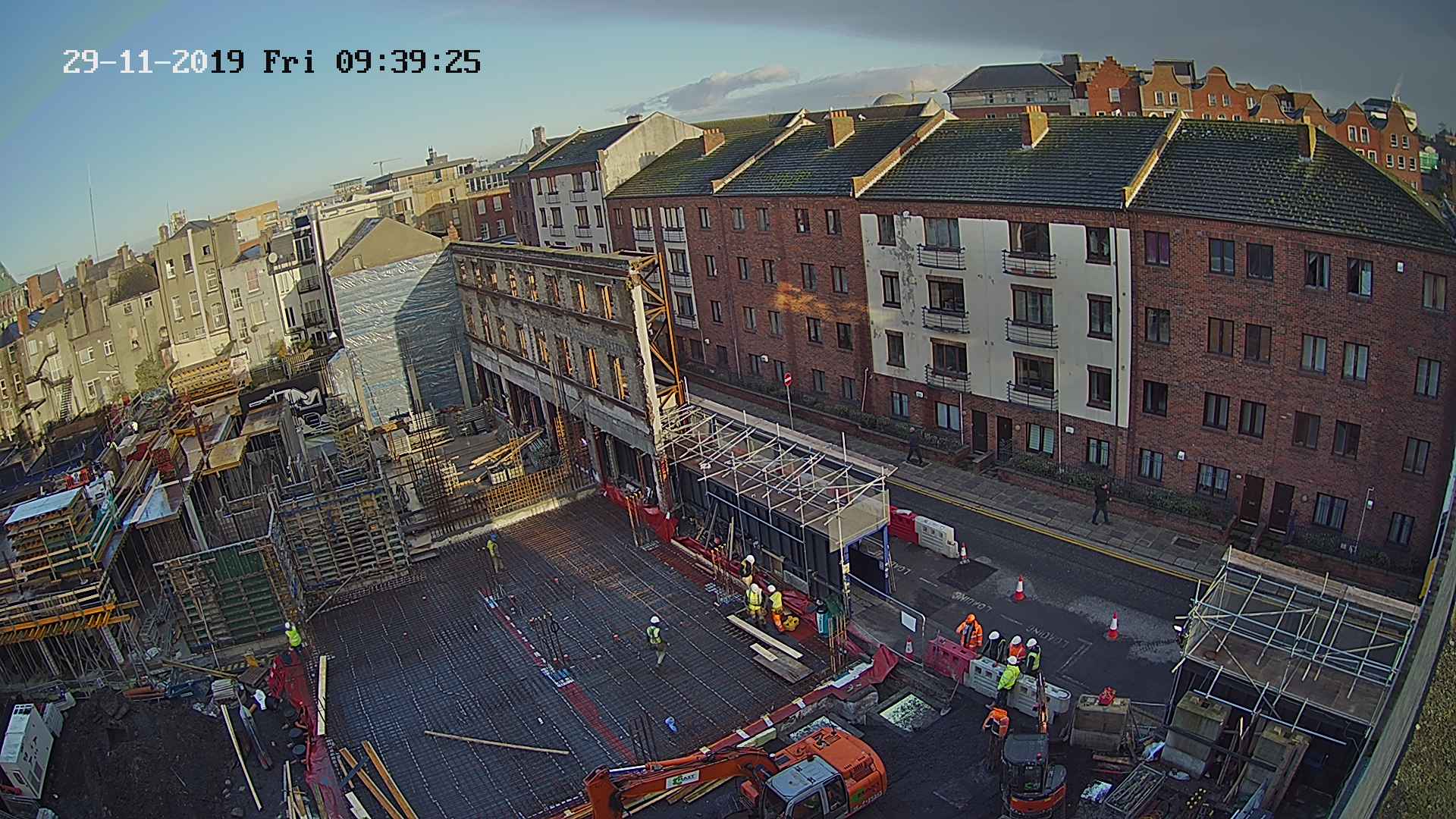Click the traffic cone nearest the right scaffolding
Image resolution: width=1456 pixels, height=819 pixels.
click(1112, 626)
